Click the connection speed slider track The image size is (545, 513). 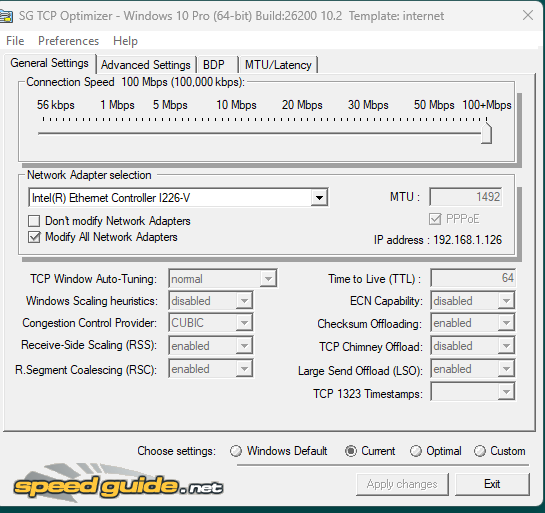pos(259,133)
